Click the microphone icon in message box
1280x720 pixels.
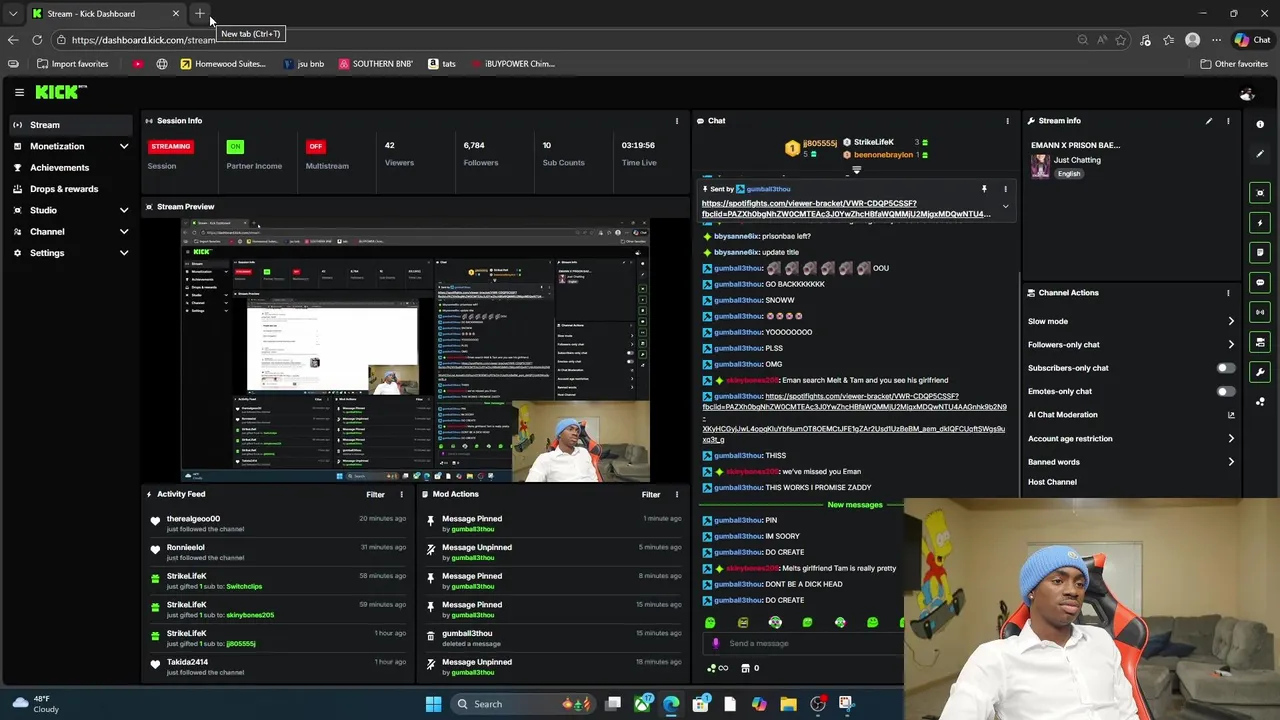[x=716, y=643]
